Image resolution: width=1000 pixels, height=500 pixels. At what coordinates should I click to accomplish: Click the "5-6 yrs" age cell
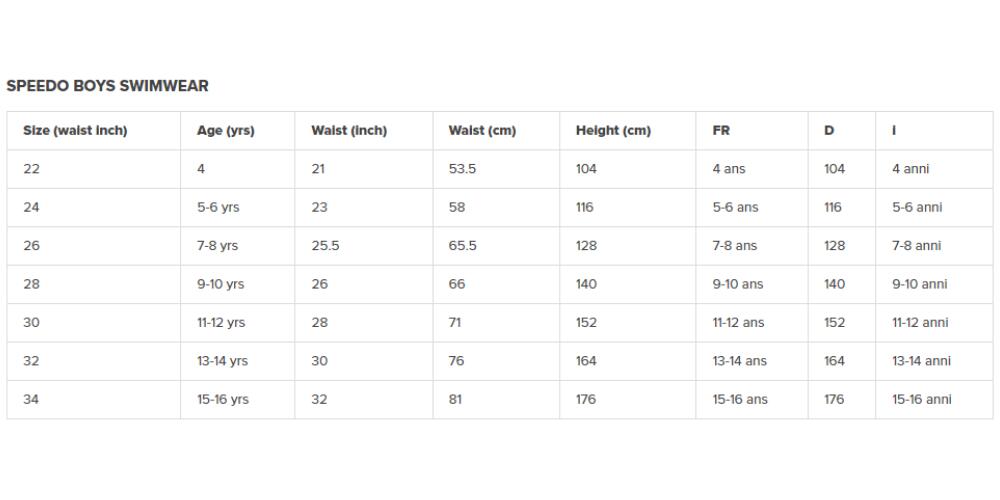click(218, 208)
